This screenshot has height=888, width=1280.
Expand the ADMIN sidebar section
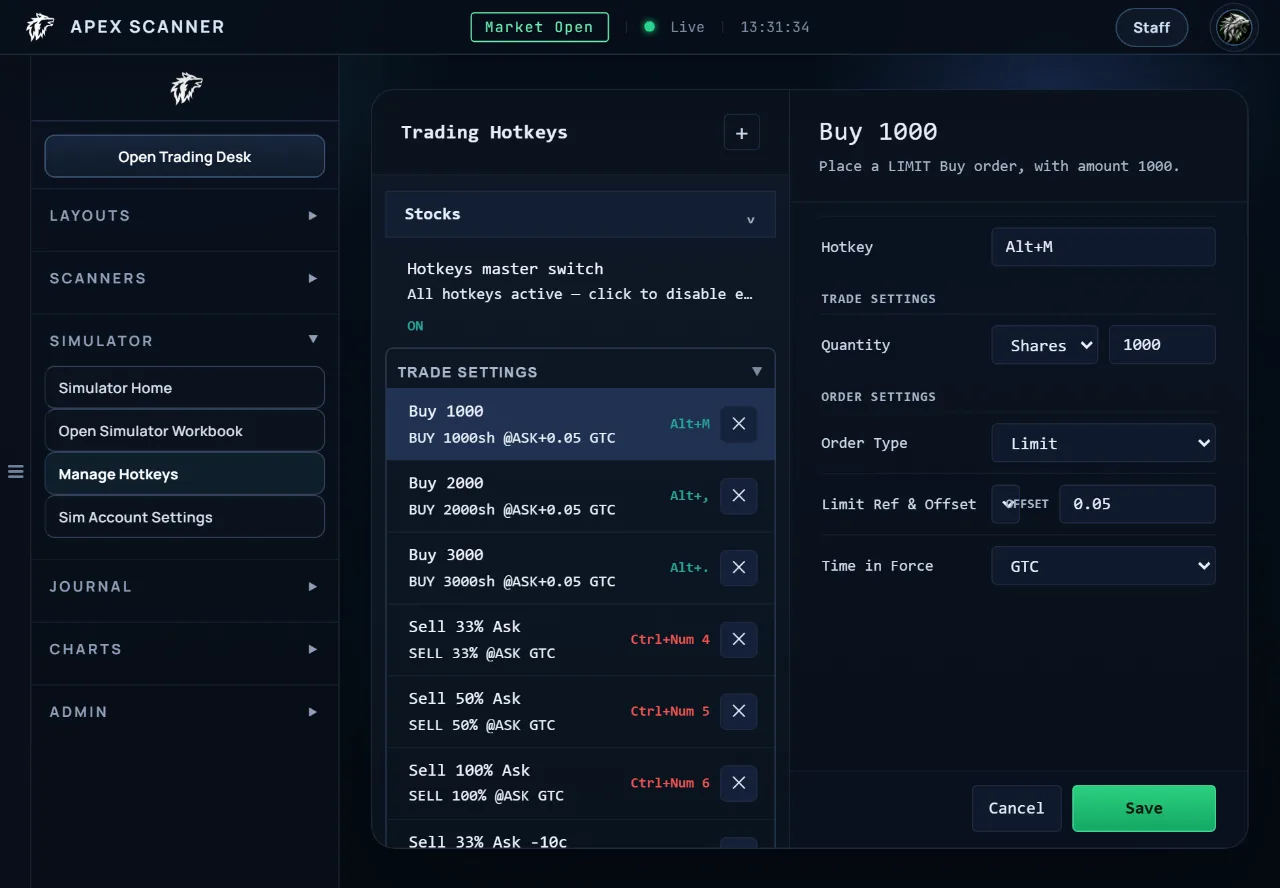tap(185, 712)
